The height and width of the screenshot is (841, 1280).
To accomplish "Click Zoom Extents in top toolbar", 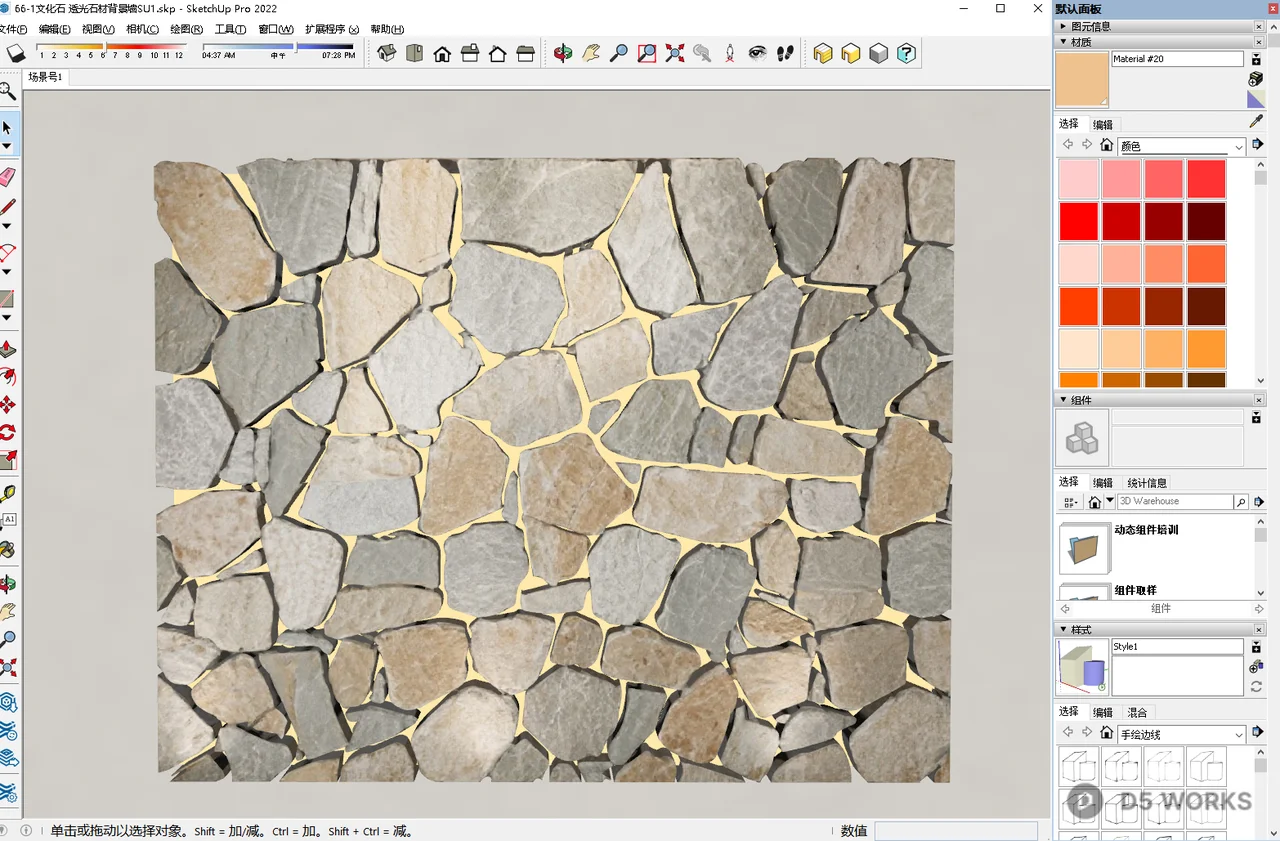I will point(675,53).
